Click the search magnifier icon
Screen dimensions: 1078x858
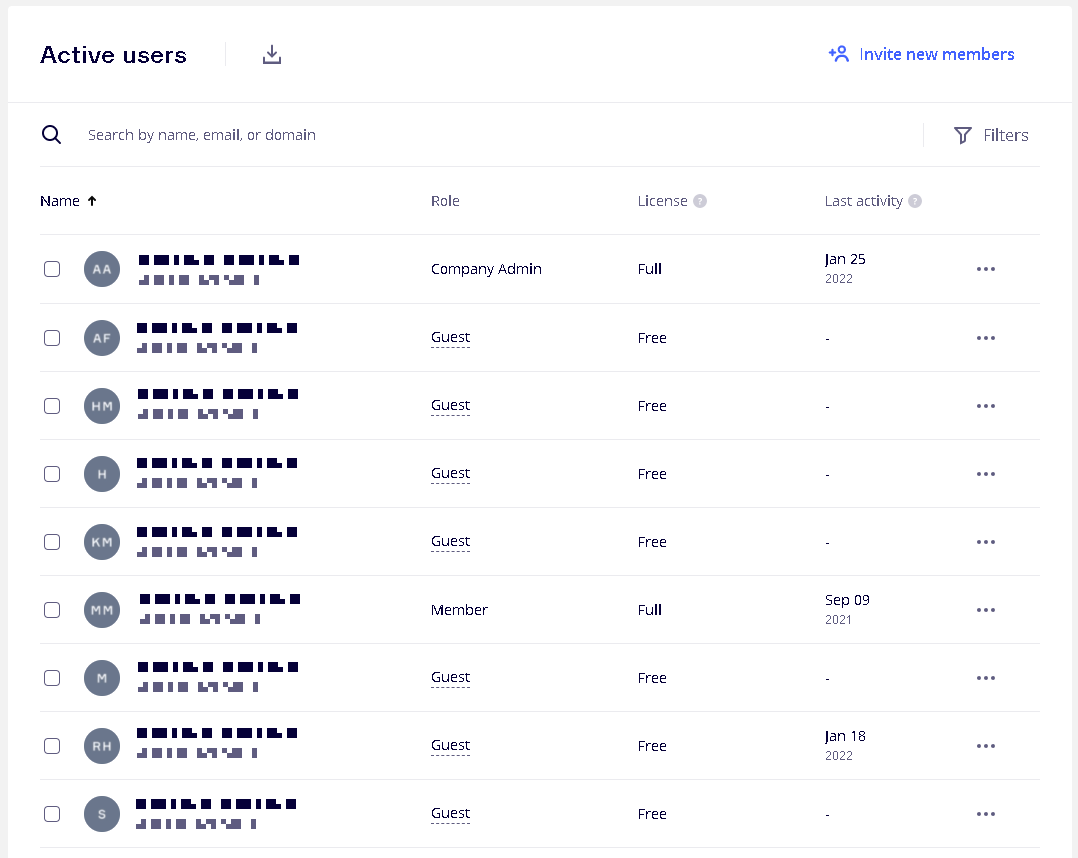51,135
